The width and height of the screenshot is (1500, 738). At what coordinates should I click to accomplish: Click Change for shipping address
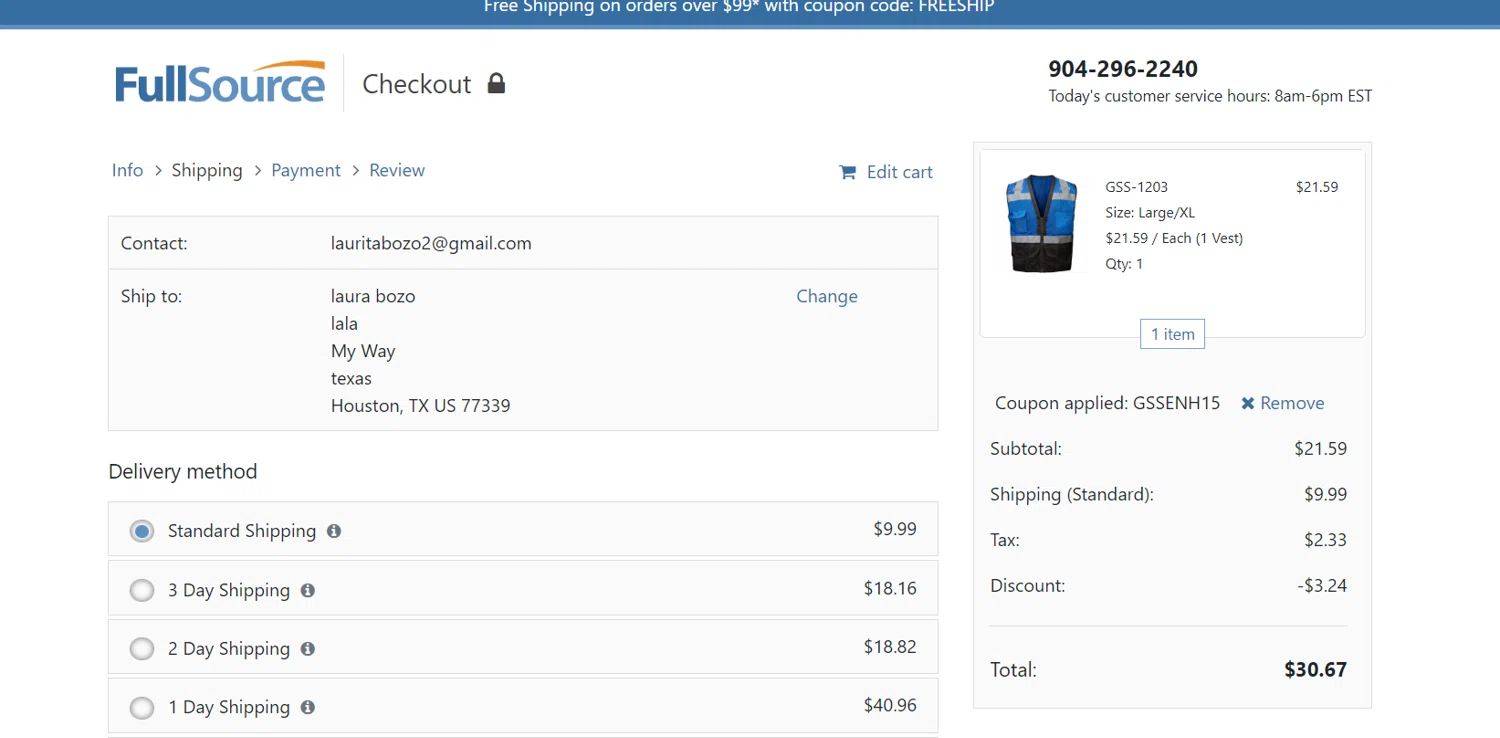click(x=826, y=296)
